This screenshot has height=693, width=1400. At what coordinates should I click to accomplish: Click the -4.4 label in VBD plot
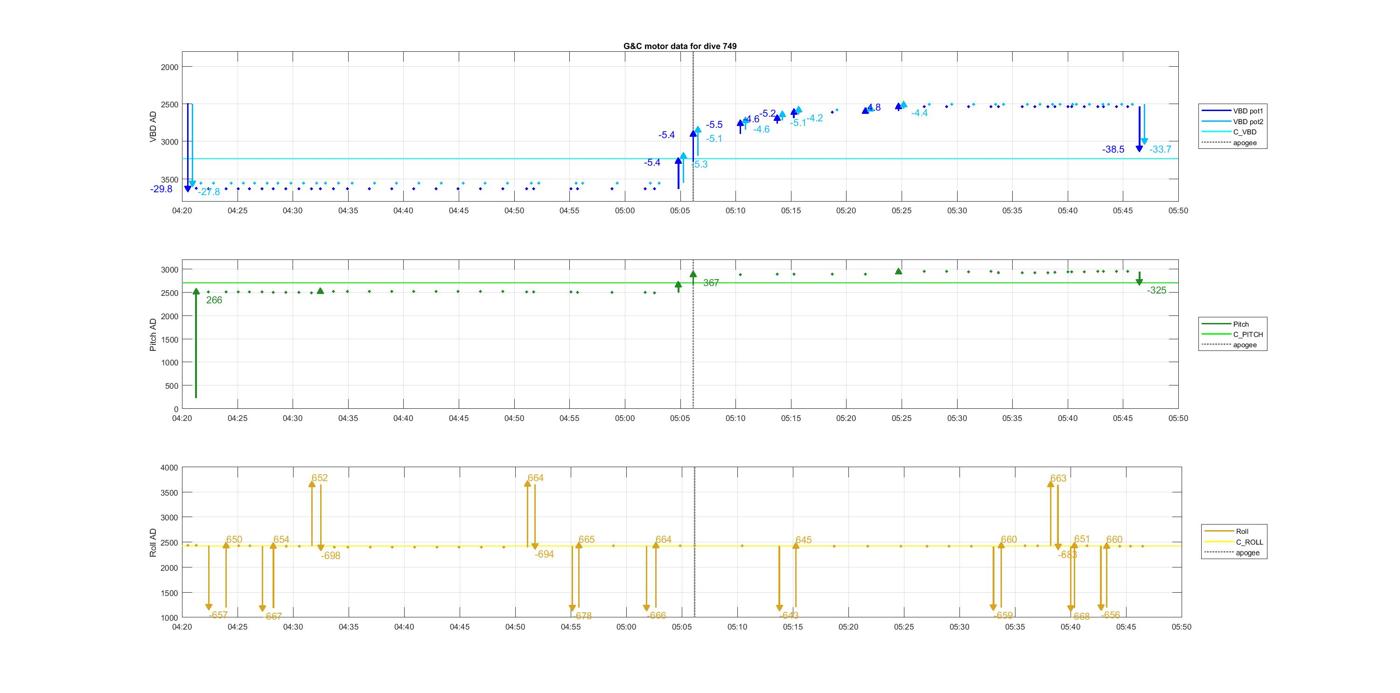point(919,113)
